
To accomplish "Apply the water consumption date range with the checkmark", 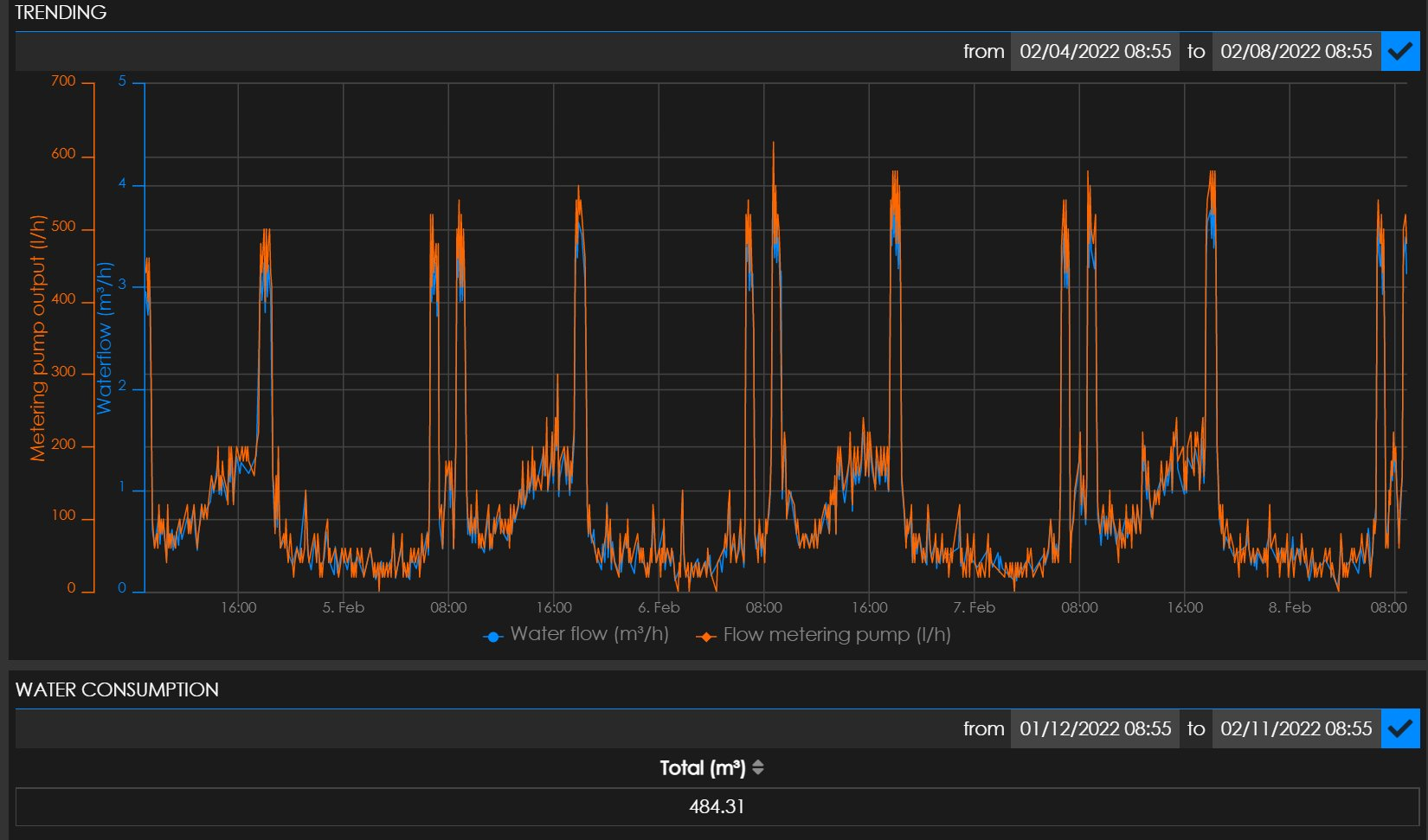I will [1400, 728].
